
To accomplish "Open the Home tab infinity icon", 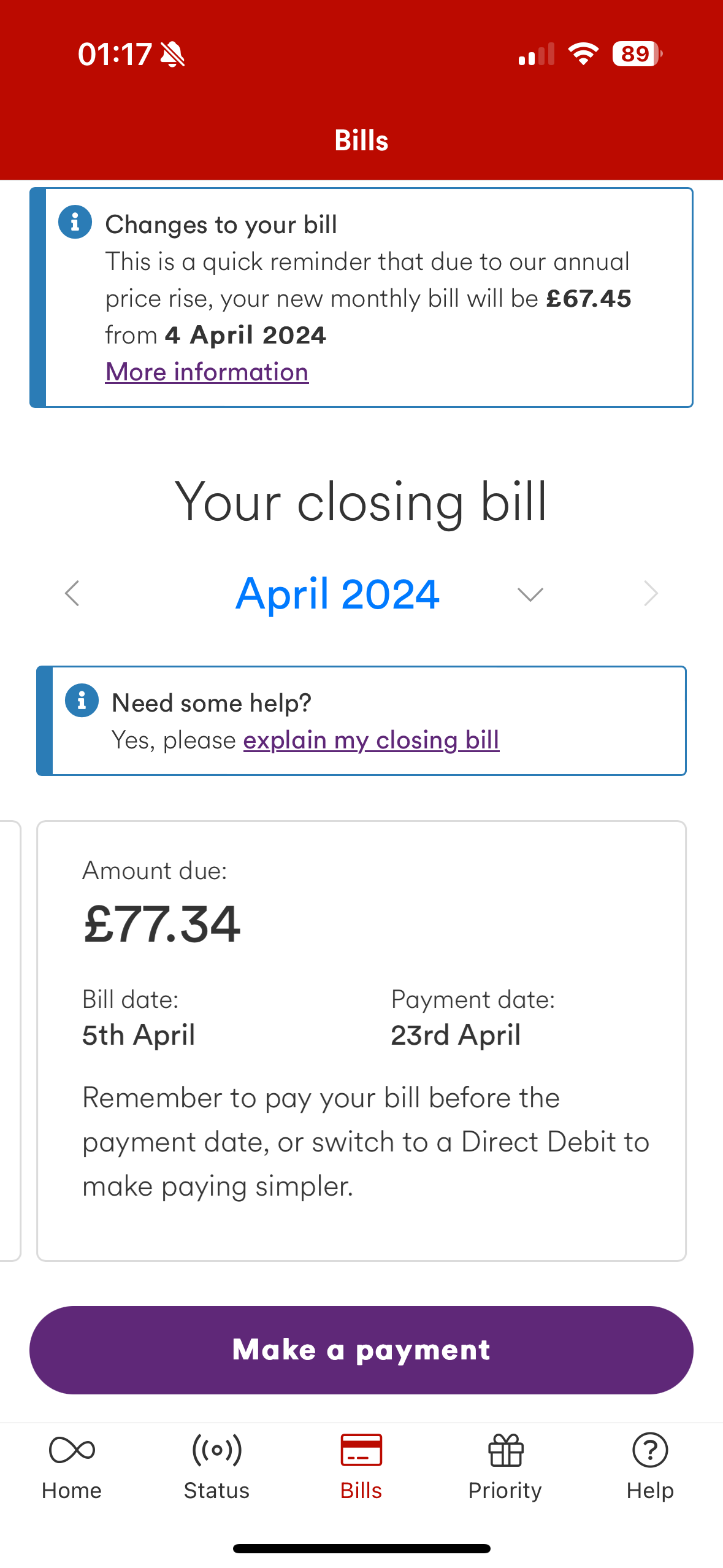I will (72, 1450).
